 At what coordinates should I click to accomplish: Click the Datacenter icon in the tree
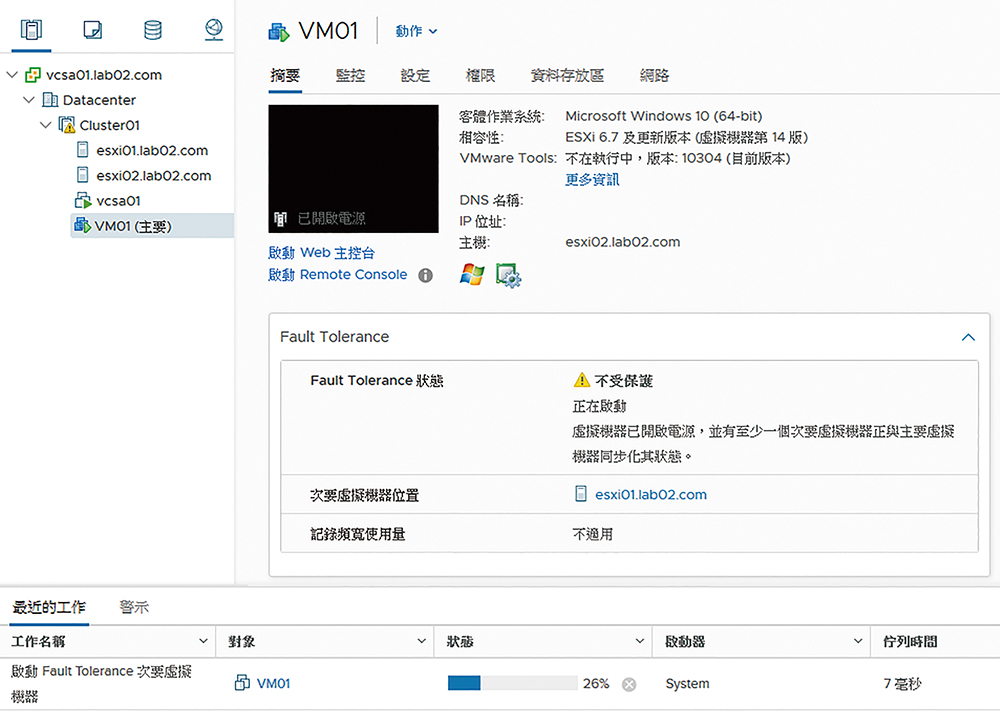coord(50,100)
